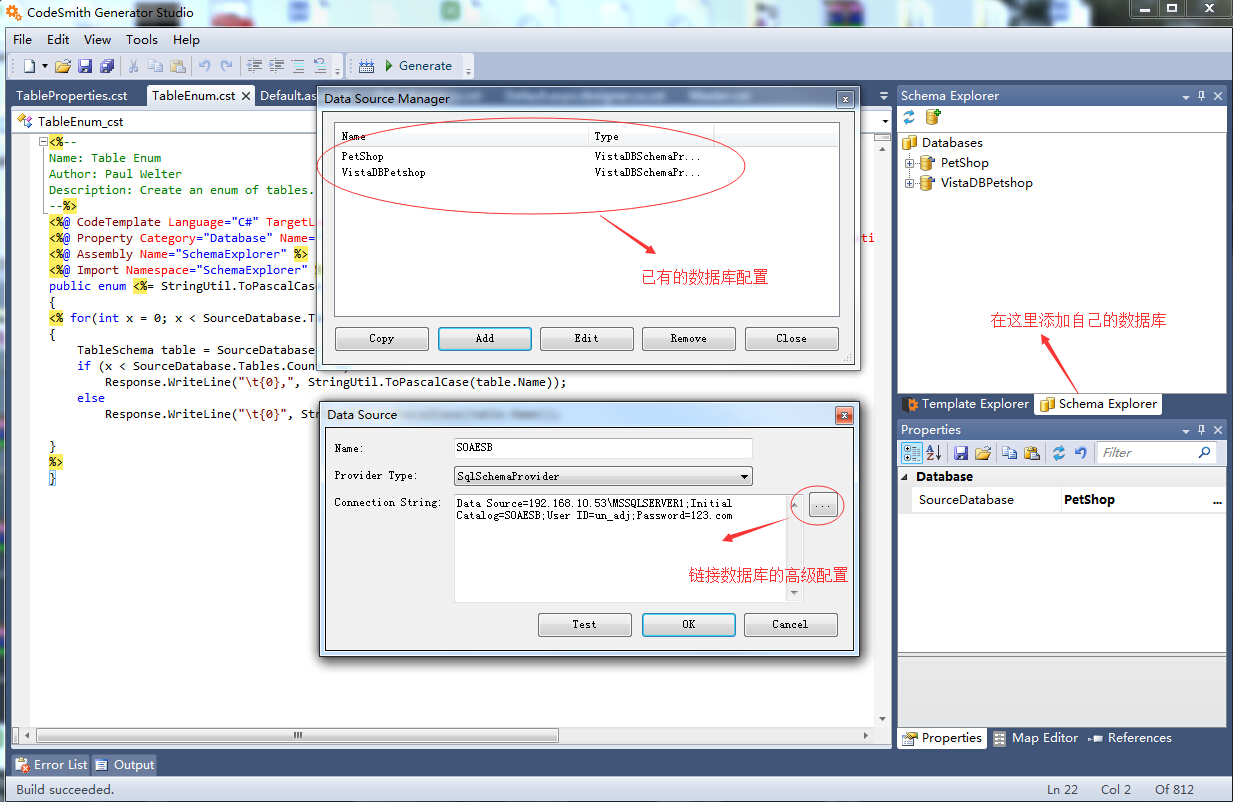The height and width of the screenshot is (802, 1233).
Task: Select the PetShop row in Data Source Manager
Action: pos(586,156)
